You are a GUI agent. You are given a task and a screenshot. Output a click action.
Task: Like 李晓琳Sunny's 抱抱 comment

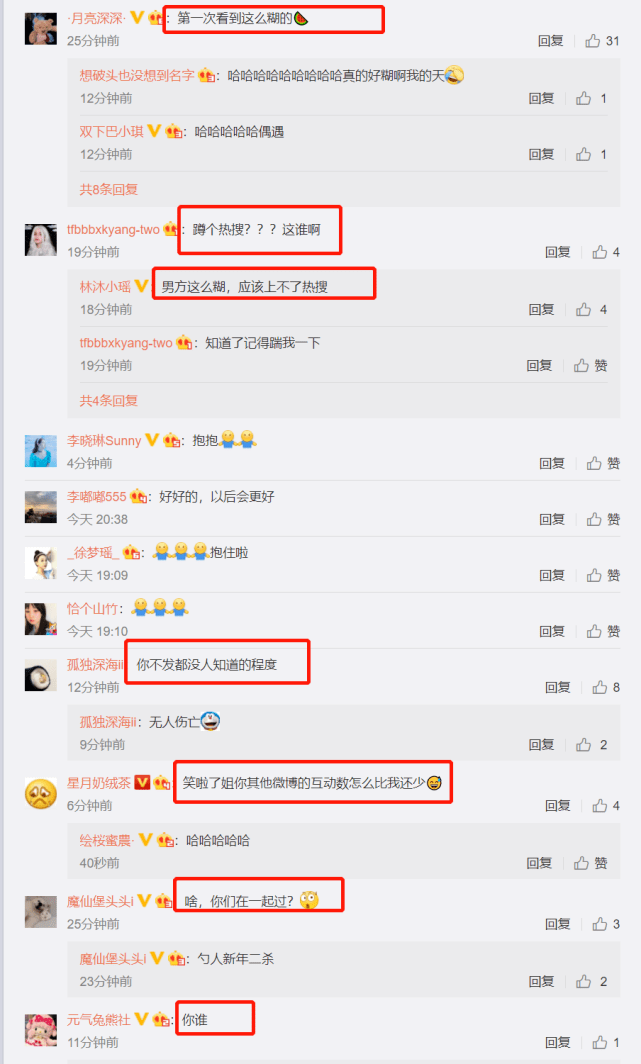point(604,463)
